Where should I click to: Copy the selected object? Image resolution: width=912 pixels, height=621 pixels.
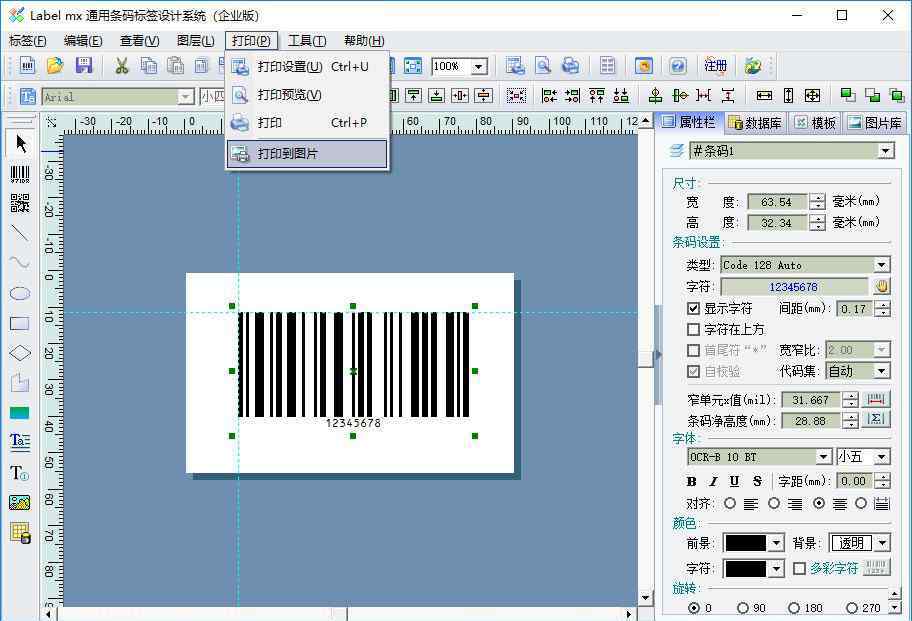click(149, 66)
